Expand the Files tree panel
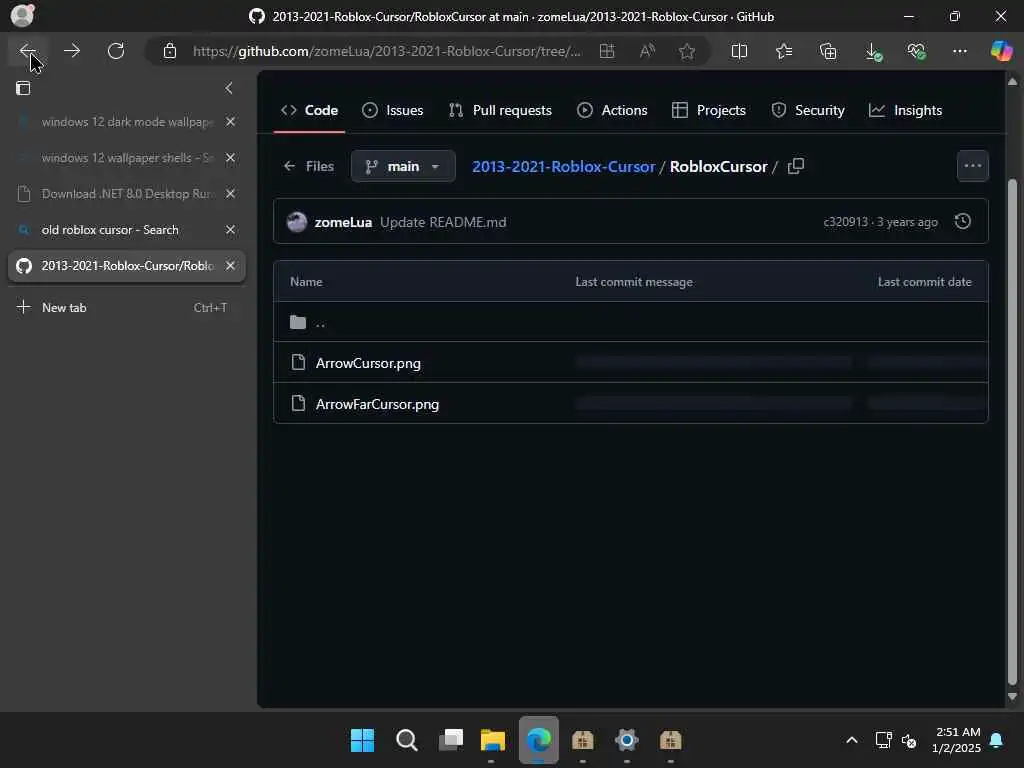The height and width of the screenshot is (768, 1024). 309,167
